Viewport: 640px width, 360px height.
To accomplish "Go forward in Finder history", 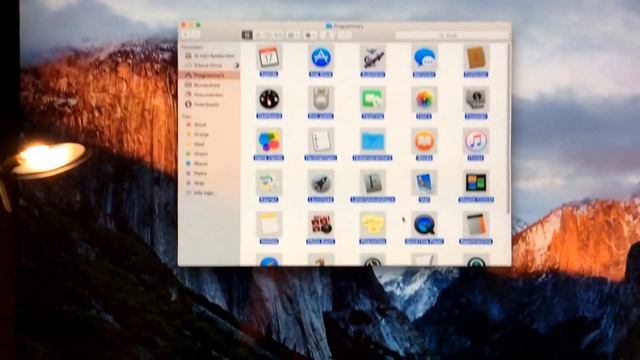I will (x=196, y=35).
